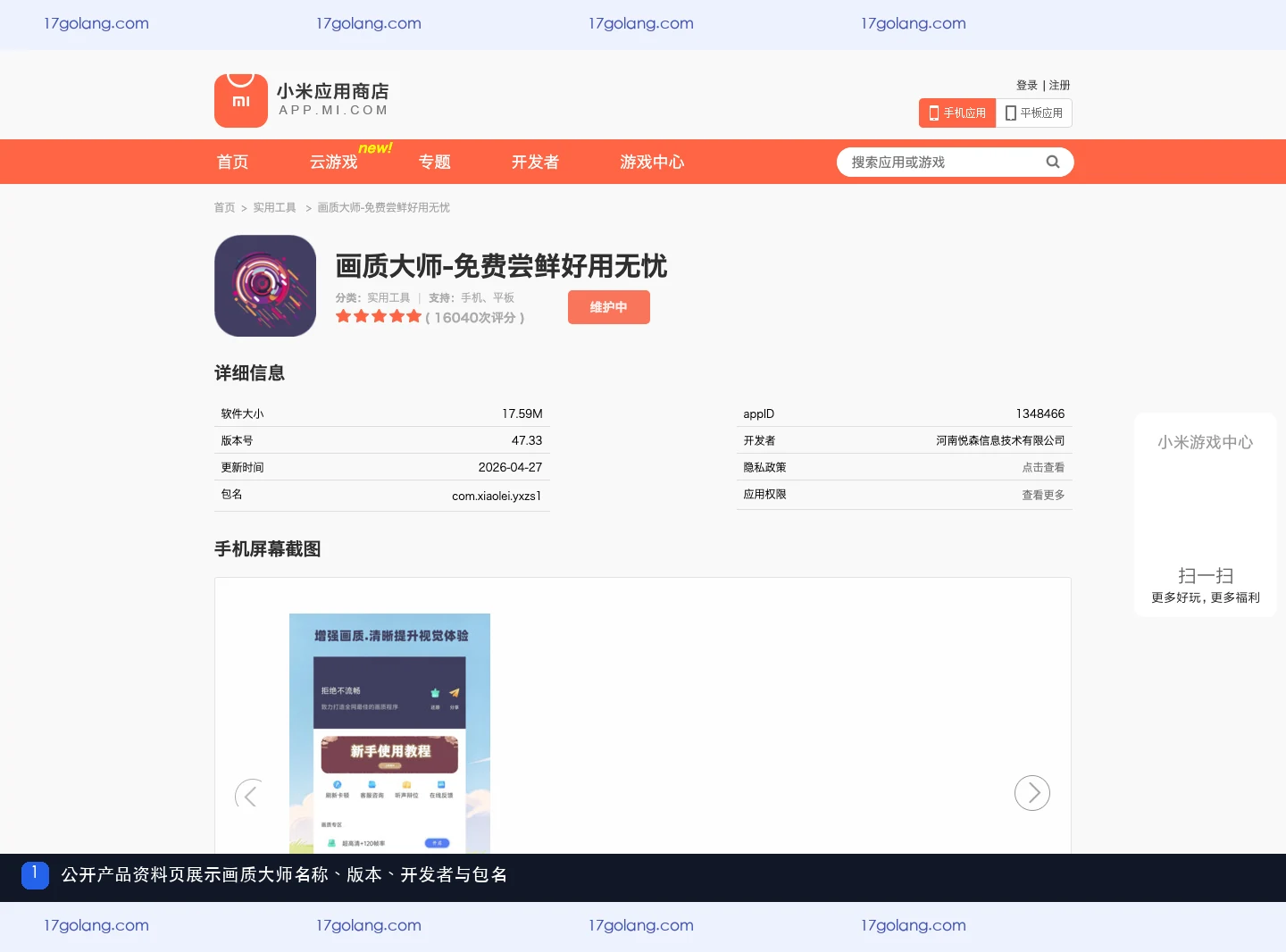Screen dimensions: 1286x952
Task: Open the privacy policy 点击查看 link
Action: tap(1043, 467)
